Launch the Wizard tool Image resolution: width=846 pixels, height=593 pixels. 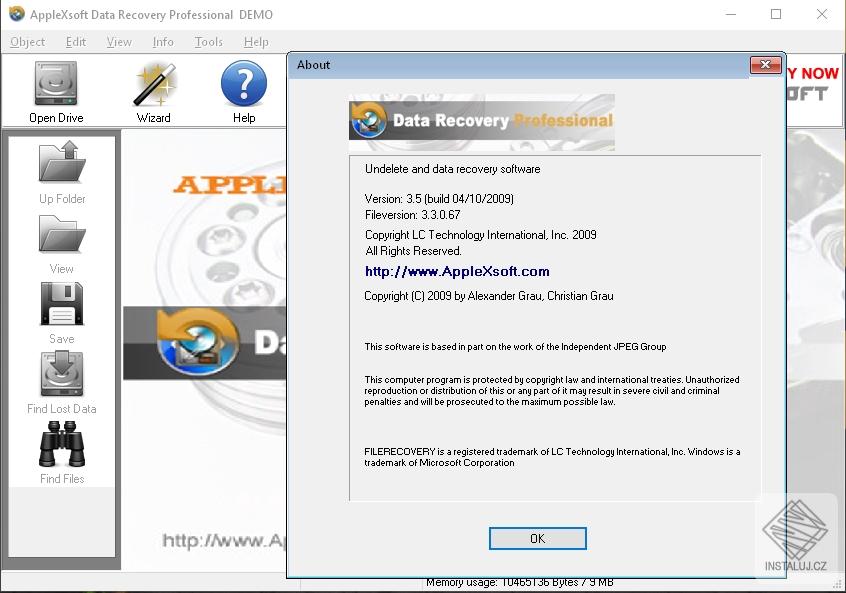coord(154,92)
